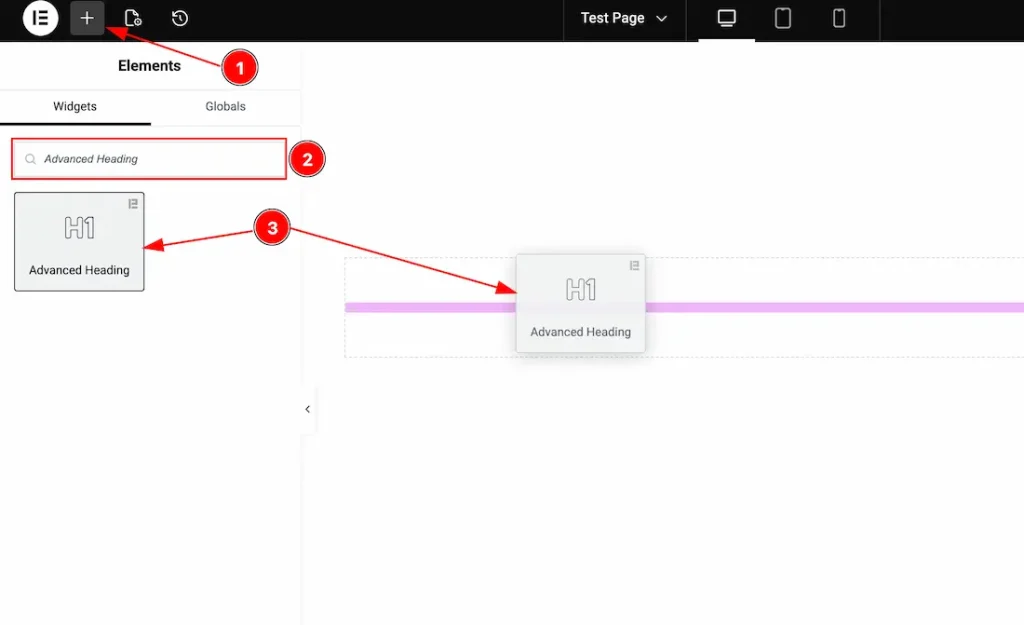Switch to the Globals tab
Screen dimensions: 1024x625
224,106
